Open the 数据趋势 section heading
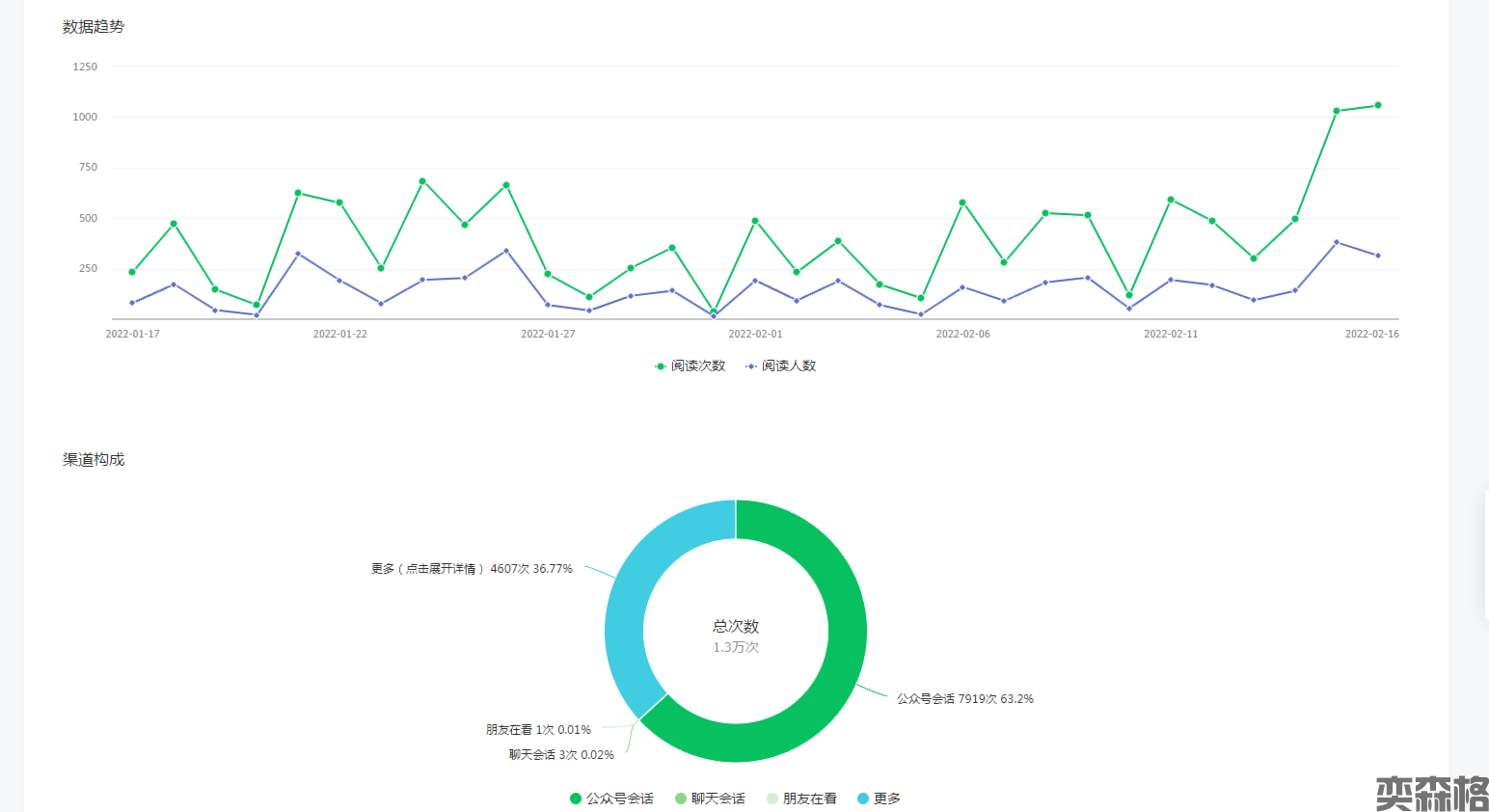Screen dimensions: 1489x812 pyautogui.click(x=94, y=27)
